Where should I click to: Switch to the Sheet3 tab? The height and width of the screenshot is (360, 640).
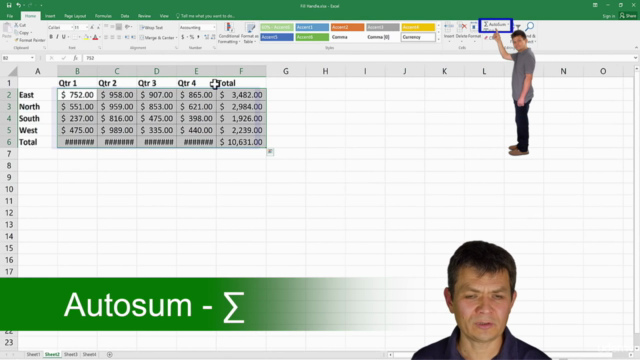click(71, 354)
